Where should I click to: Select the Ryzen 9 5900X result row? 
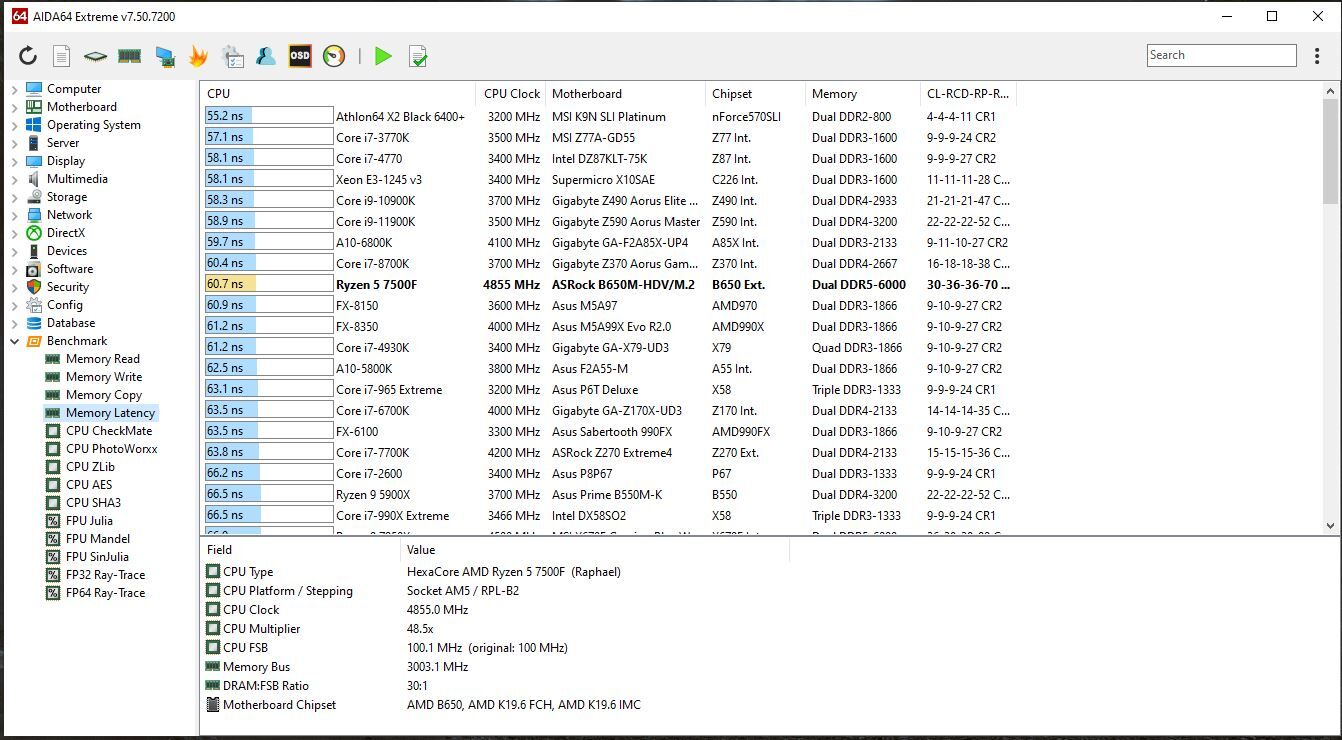609,494
